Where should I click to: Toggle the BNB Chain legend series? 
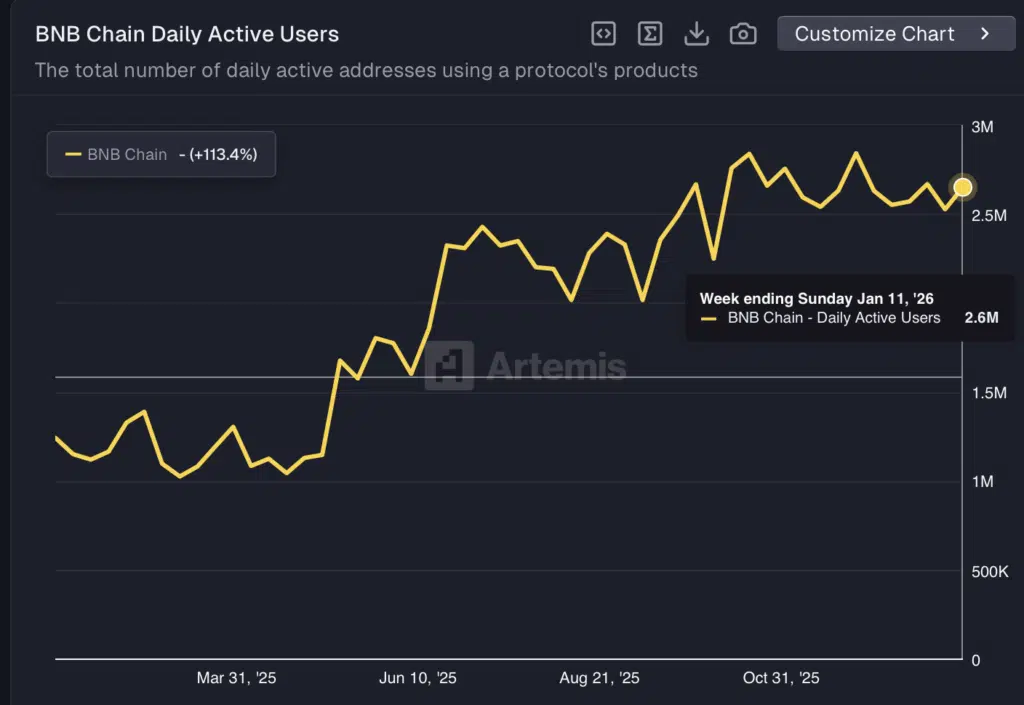127,154
